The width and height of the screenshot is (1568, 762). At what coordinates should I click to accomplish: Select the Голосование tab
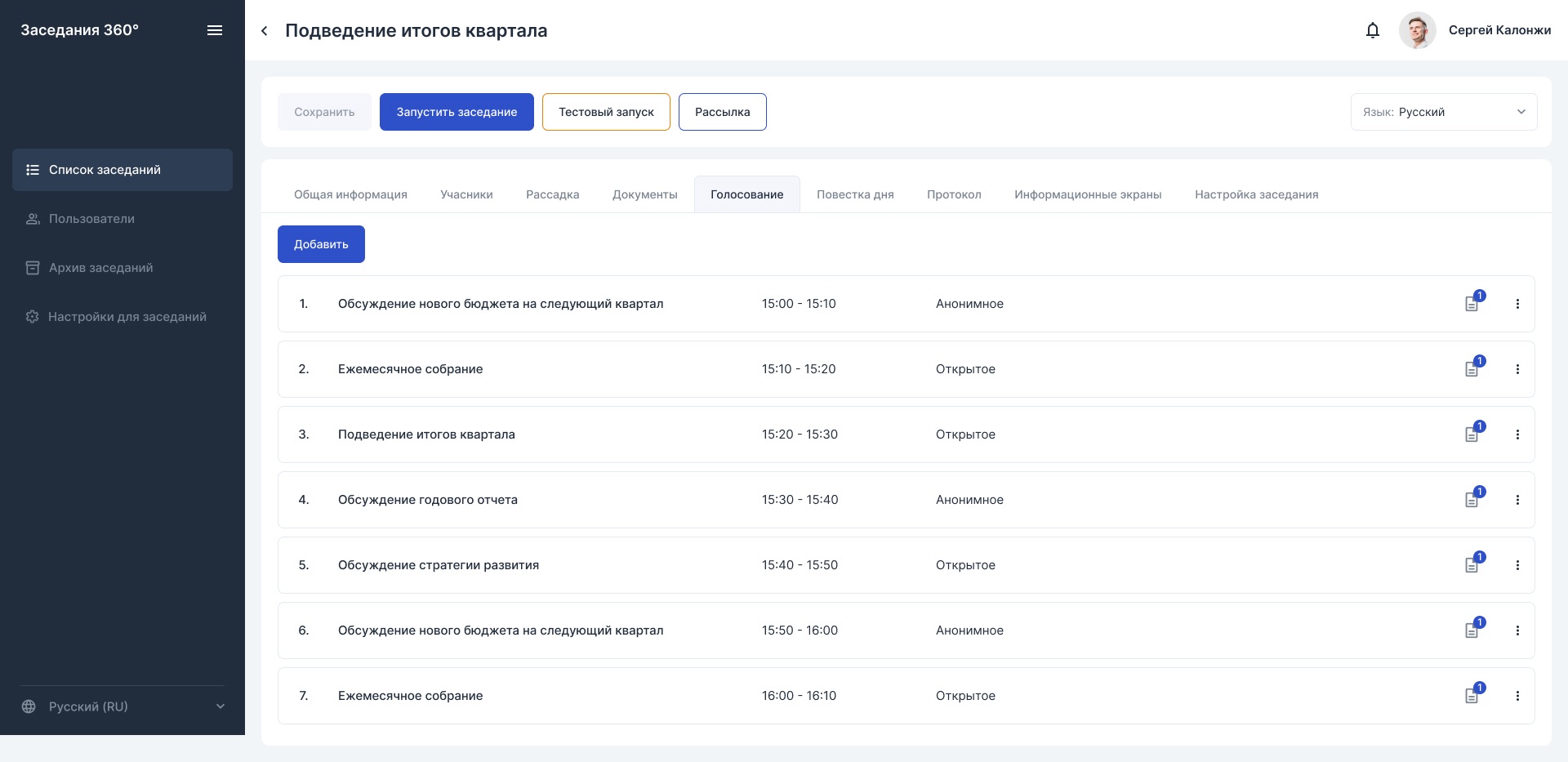pos(747,194)
